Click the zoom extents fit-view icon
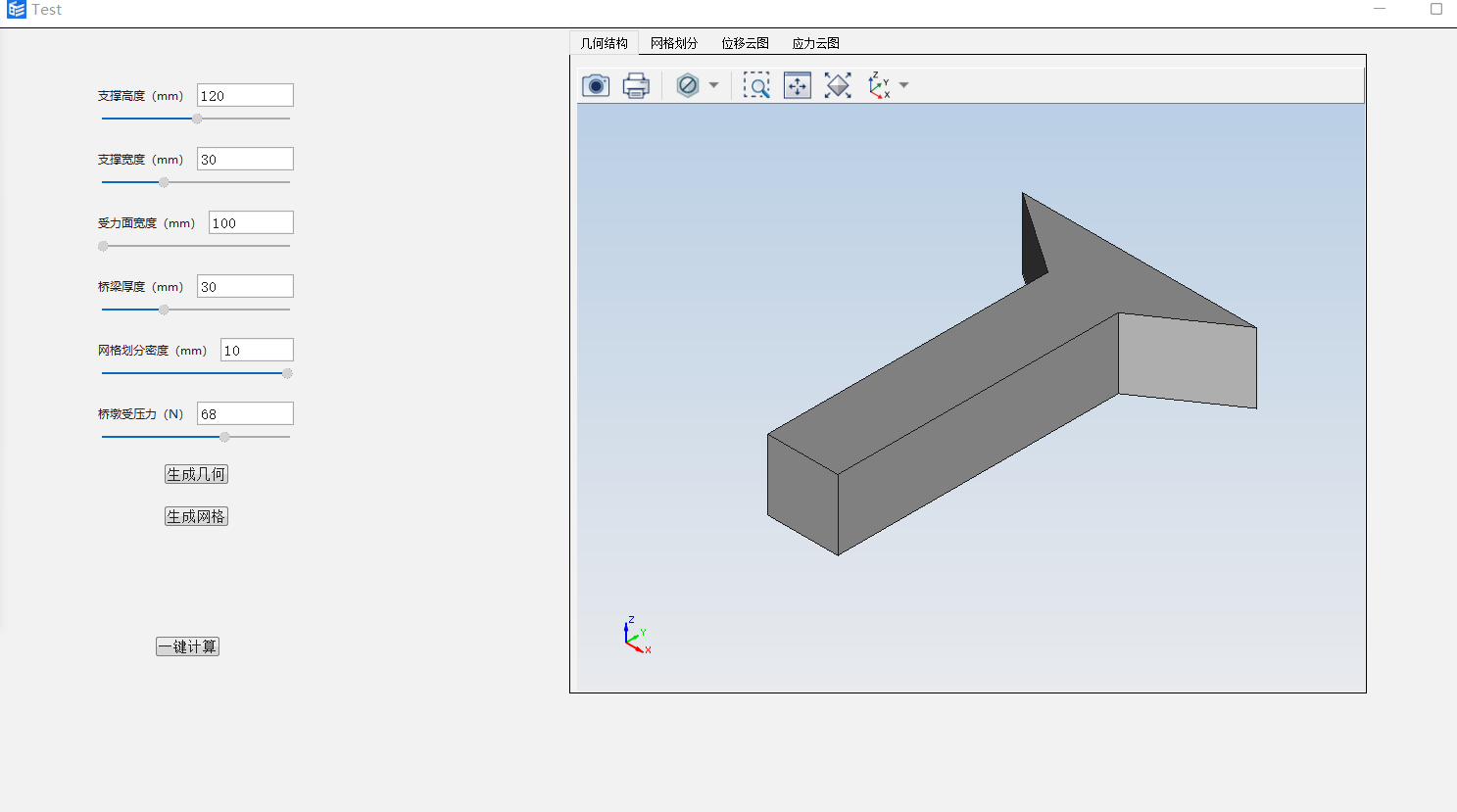1457x812 pixels. 798,85
